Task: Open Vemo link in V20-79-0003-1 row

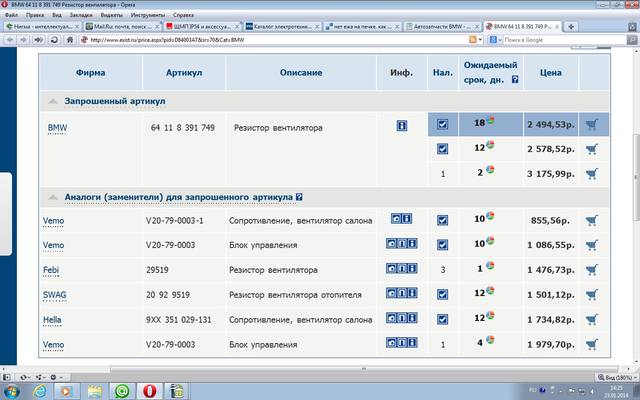Action: pyautogui.click(x=53, y=220)
